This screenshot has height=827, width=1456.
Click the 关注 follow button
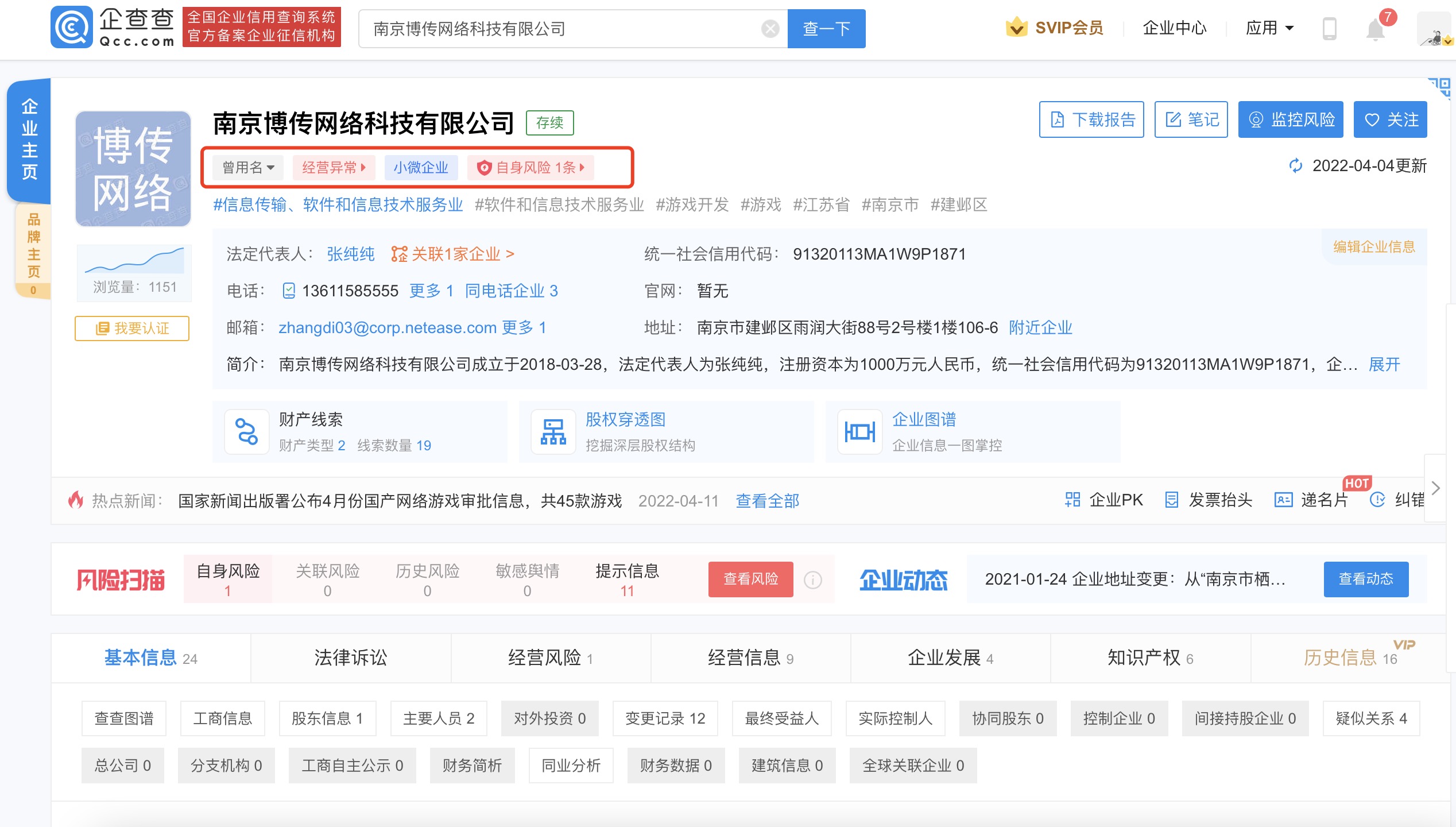point(1390,119)
